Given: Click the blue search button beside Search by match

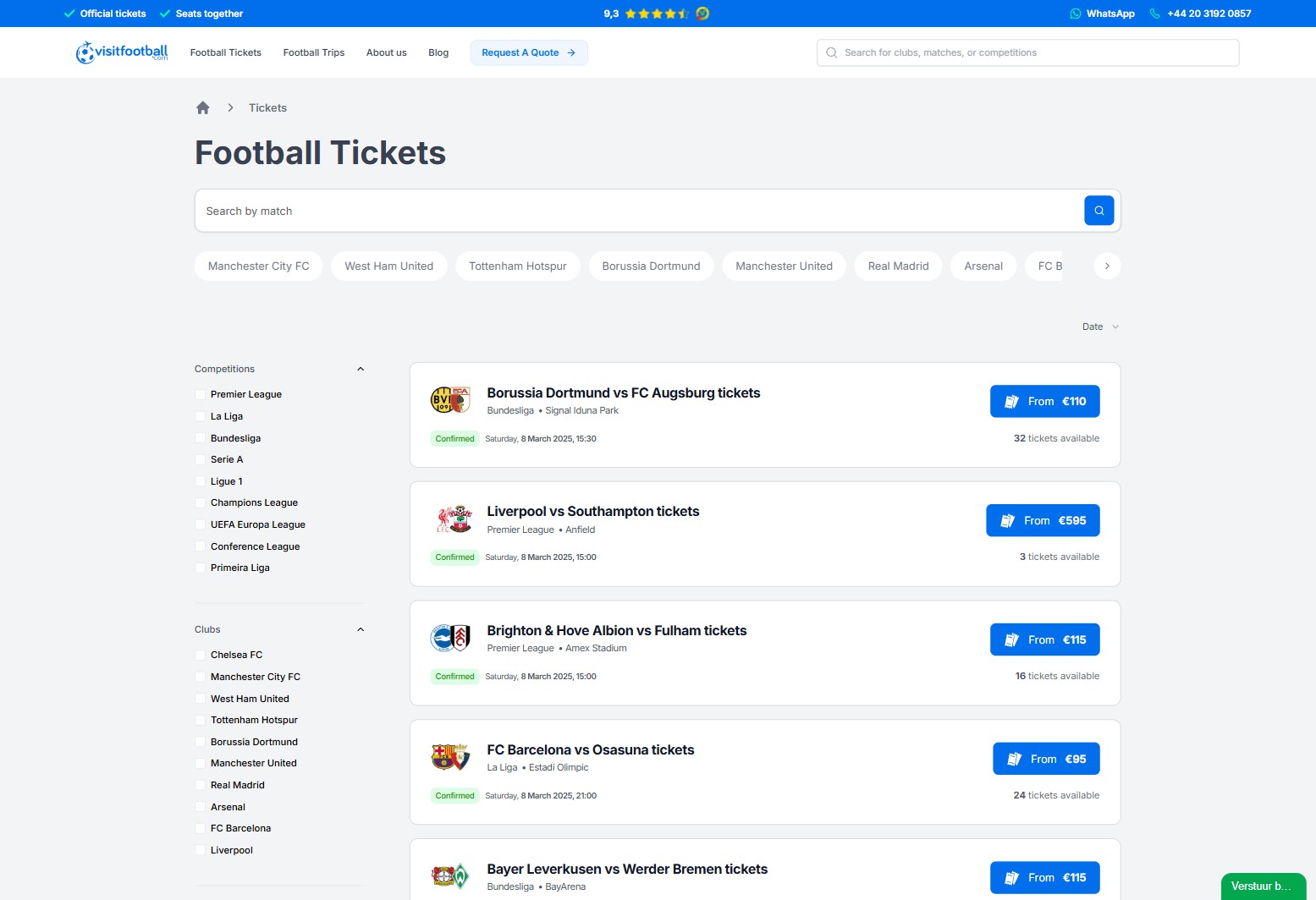Looking at the screenshot, I should [x=1099, y=210].
